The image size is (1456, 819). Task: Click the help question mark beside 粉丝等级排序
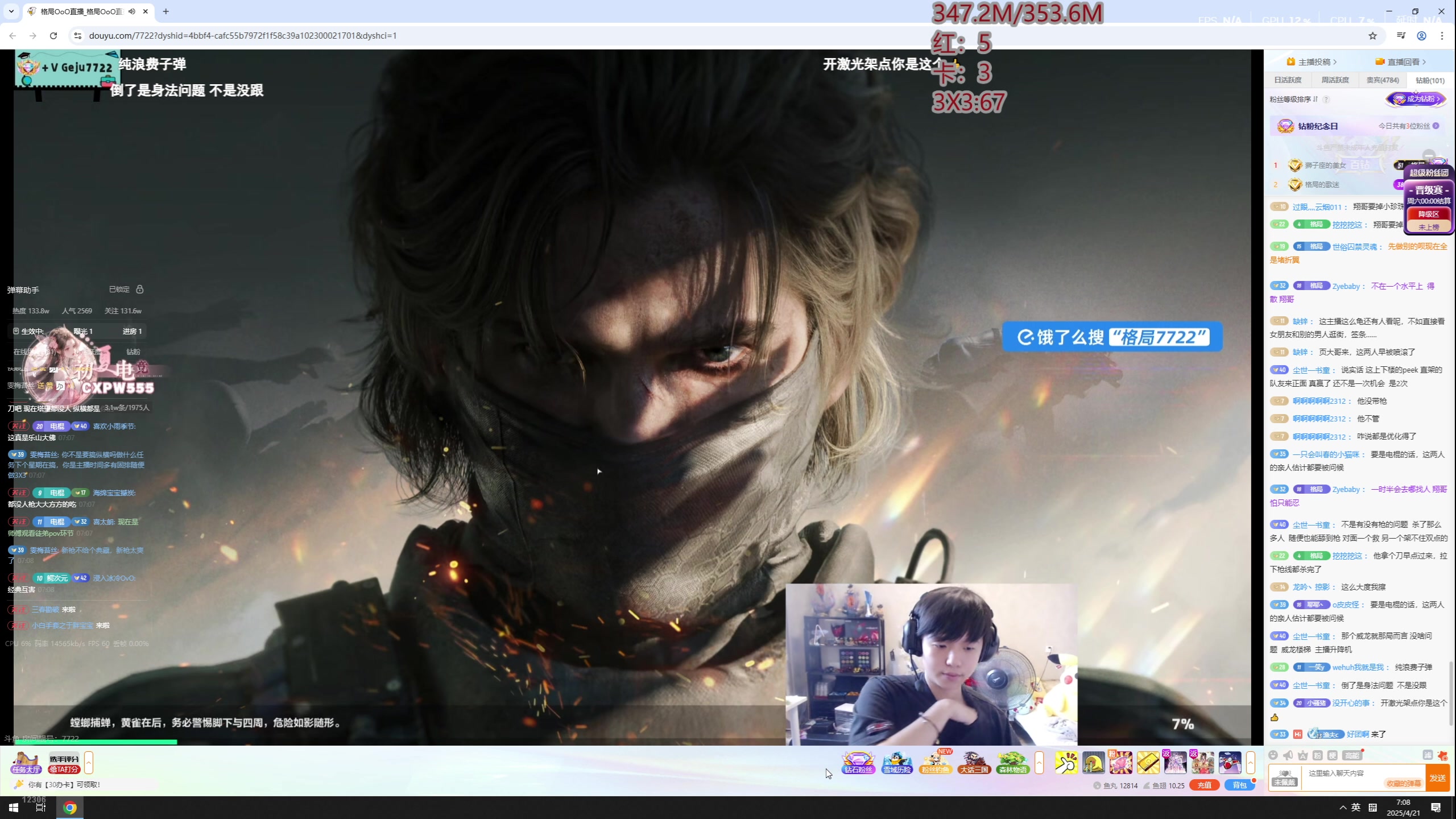pyautogui.click(x=1326, y=100)
